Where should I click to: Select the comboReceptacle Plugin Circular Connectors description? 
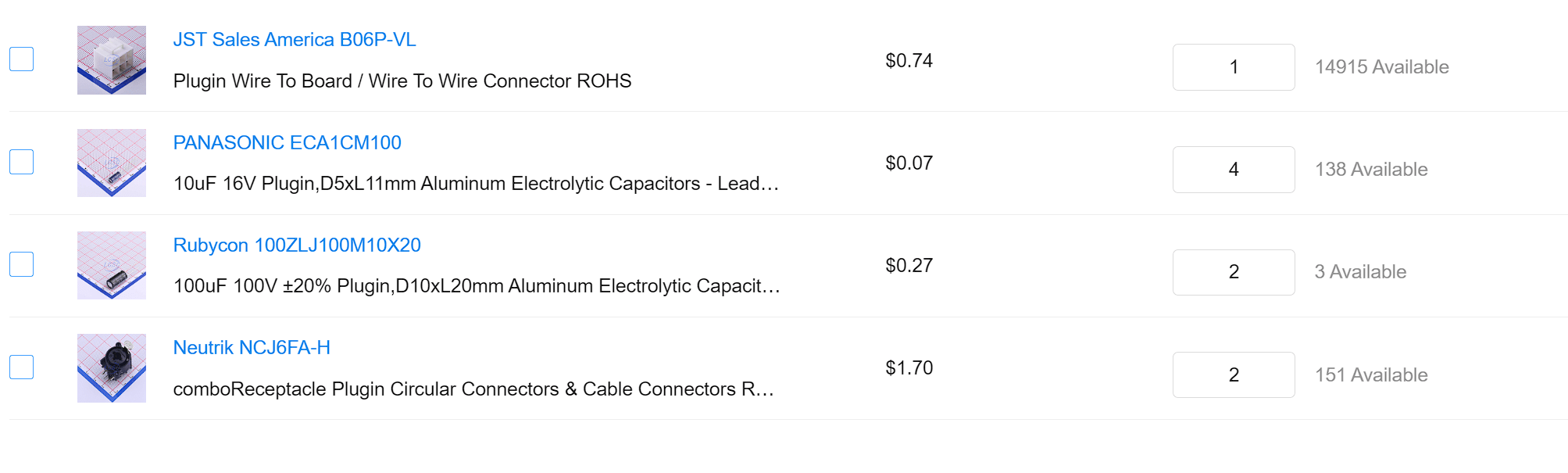(x=473, y=389)
